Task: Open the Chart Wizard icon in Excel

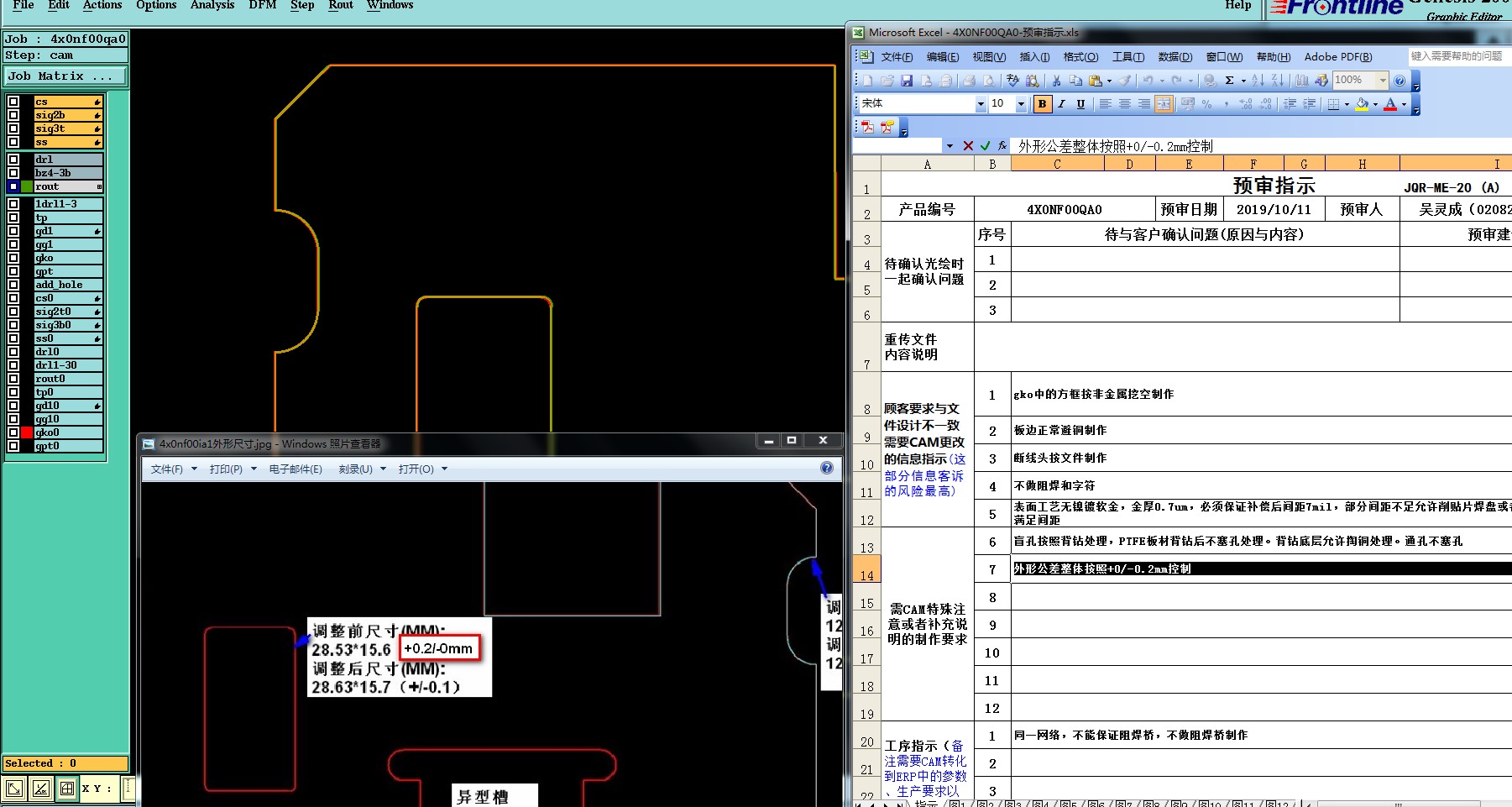Action: coord(1301,81)
